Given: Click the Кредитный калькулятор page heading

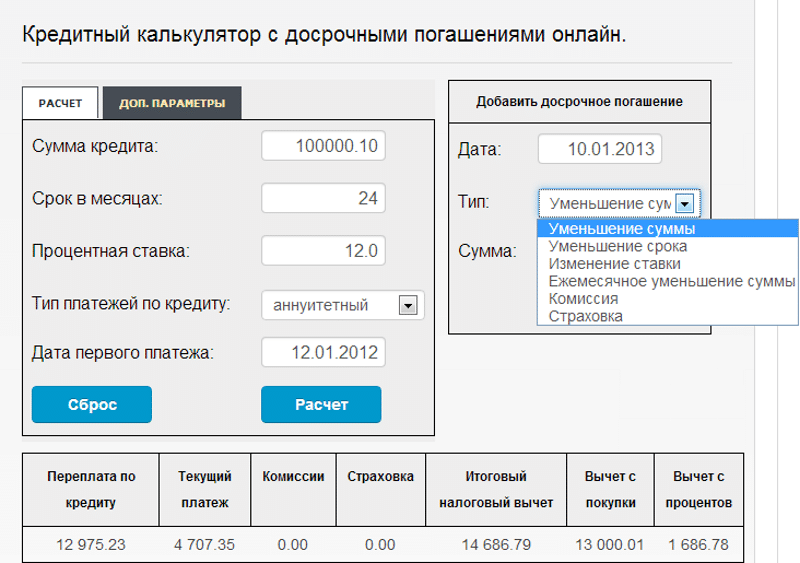Looking at the screenshot, I should 324,35.
